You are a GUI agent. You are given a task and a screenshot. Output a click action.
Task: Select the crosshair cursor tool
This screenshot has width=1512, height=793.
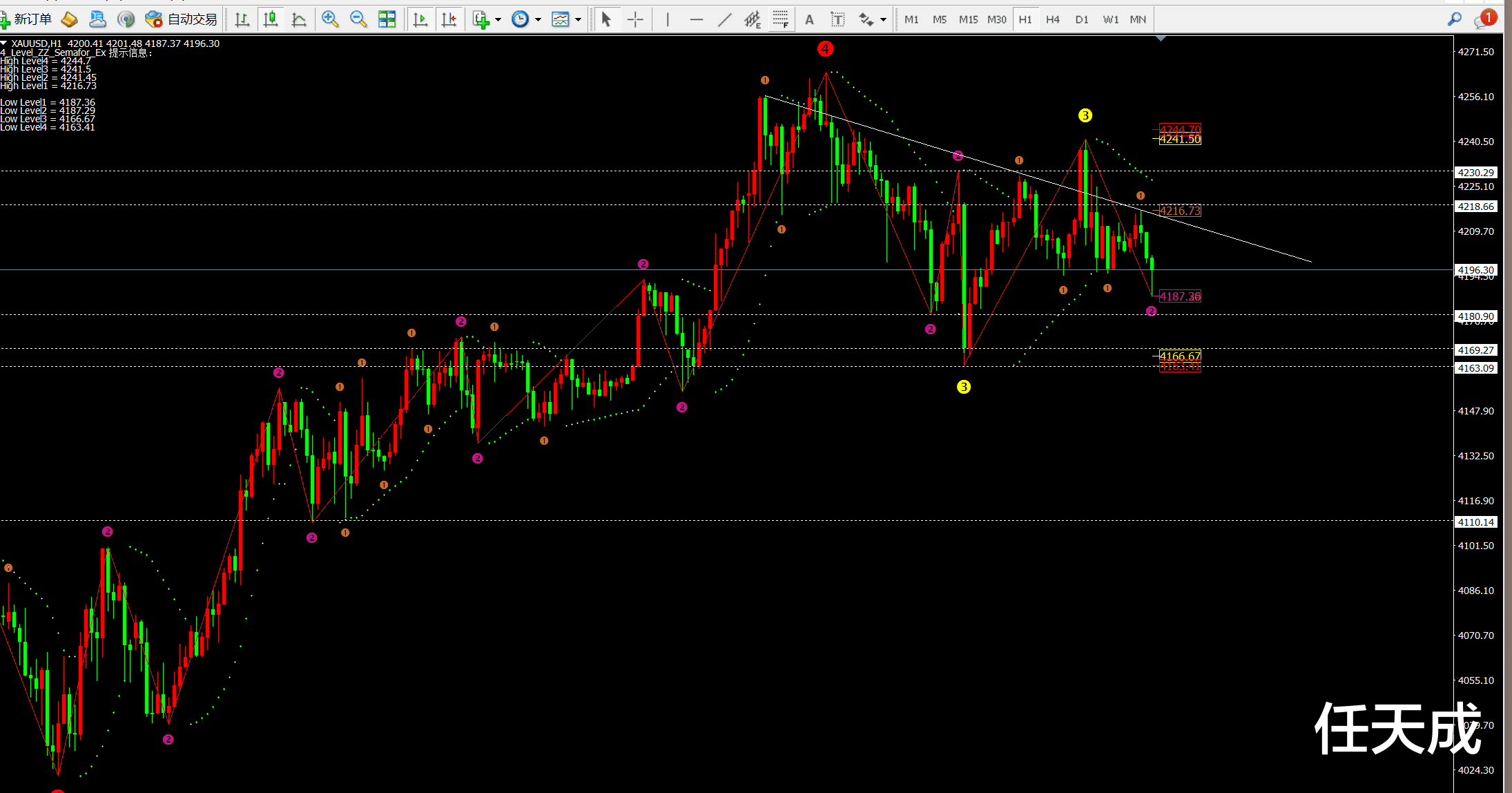(635, 19)
